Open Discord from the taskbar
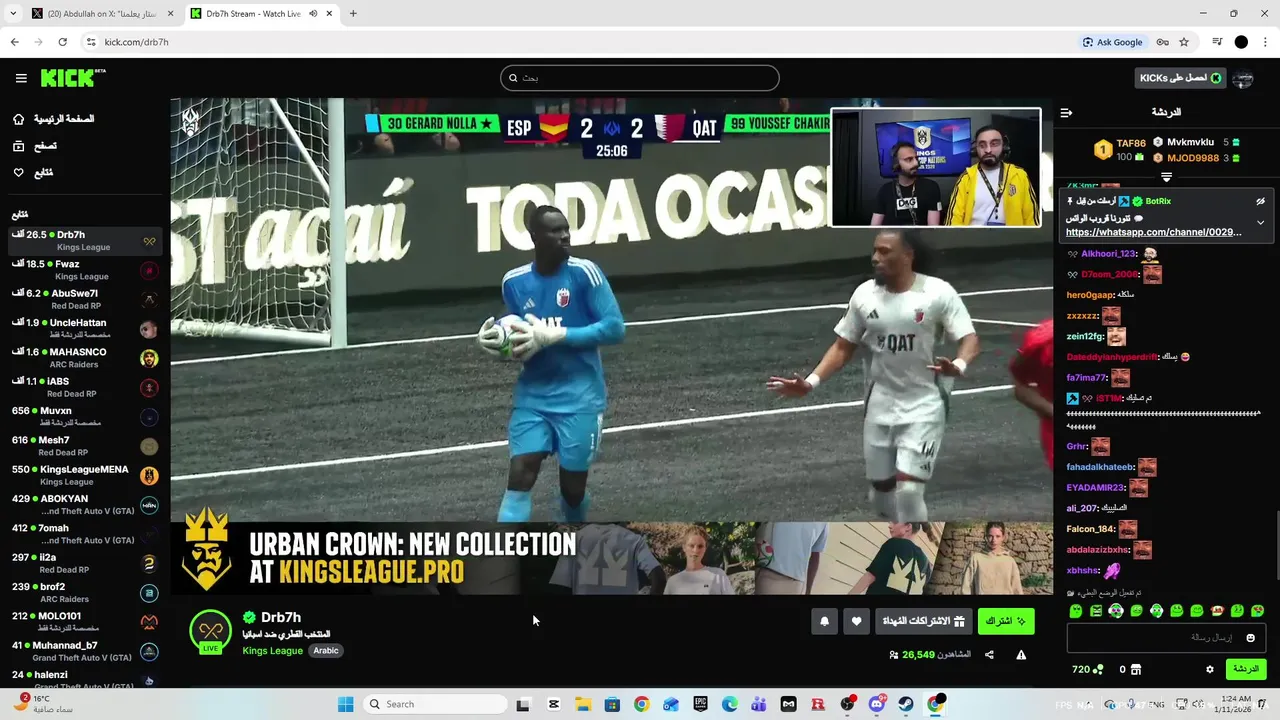The image size is (1280, 720). [x=877, y=704]
